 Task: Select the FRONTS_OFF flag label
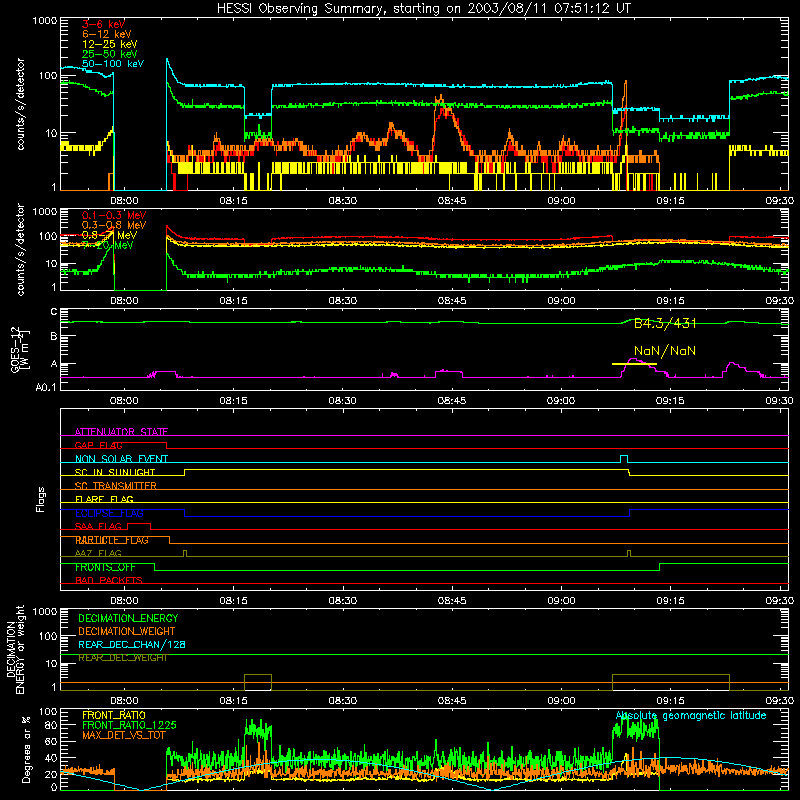(x=105, y=567)
